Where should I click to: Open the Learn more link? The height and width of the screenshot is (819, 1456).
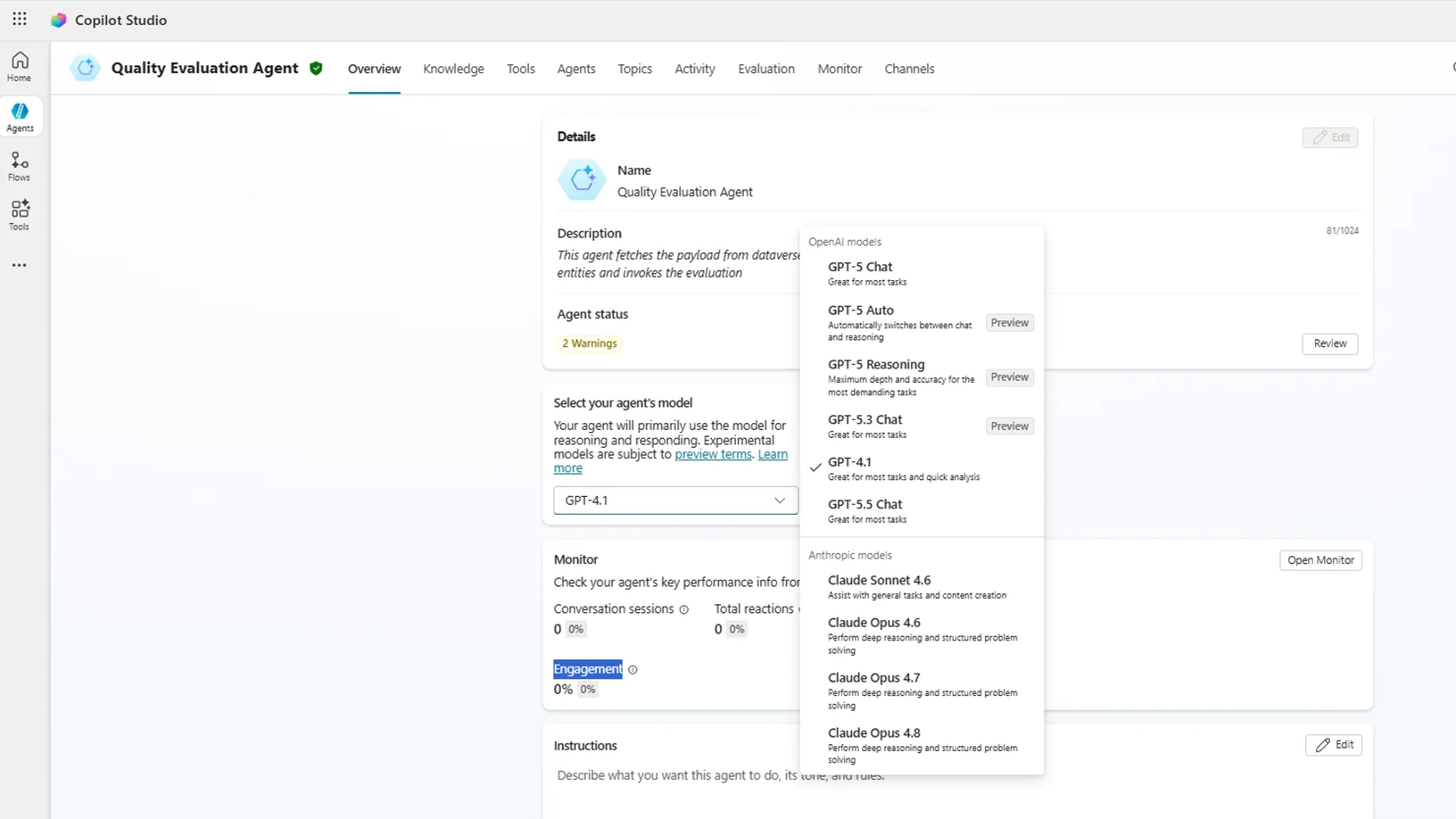pyautogui.click(x=773, y=454)
